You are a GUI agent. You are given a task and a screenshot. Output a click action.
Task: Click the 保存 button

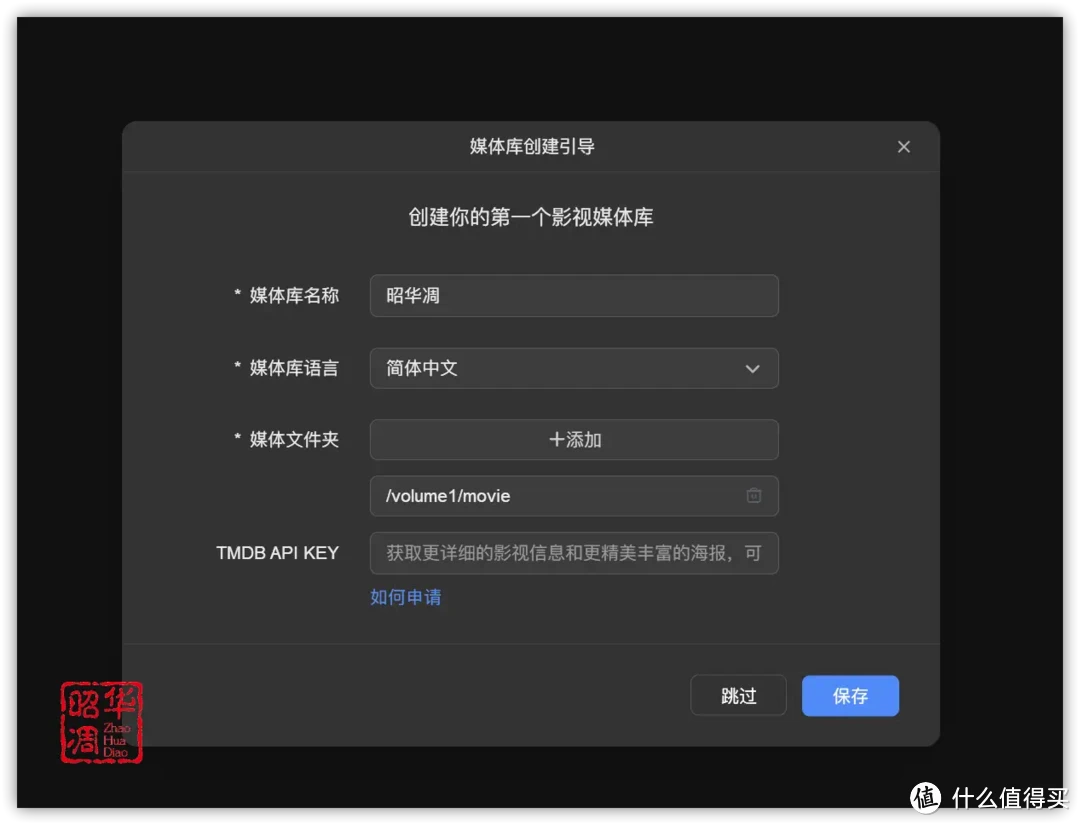tap(850, 696)
